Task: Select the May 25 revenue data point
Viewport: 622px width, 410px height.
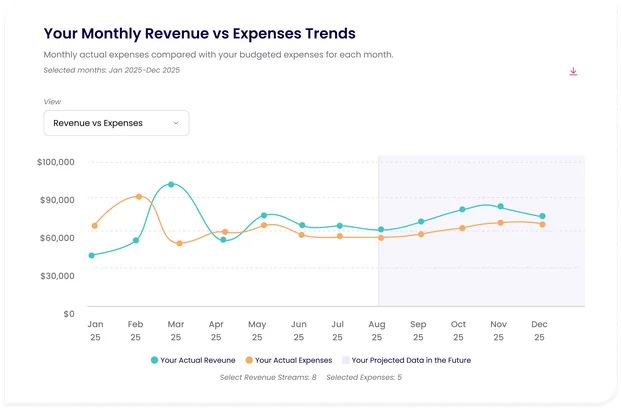Action: (x=264, y=215)
